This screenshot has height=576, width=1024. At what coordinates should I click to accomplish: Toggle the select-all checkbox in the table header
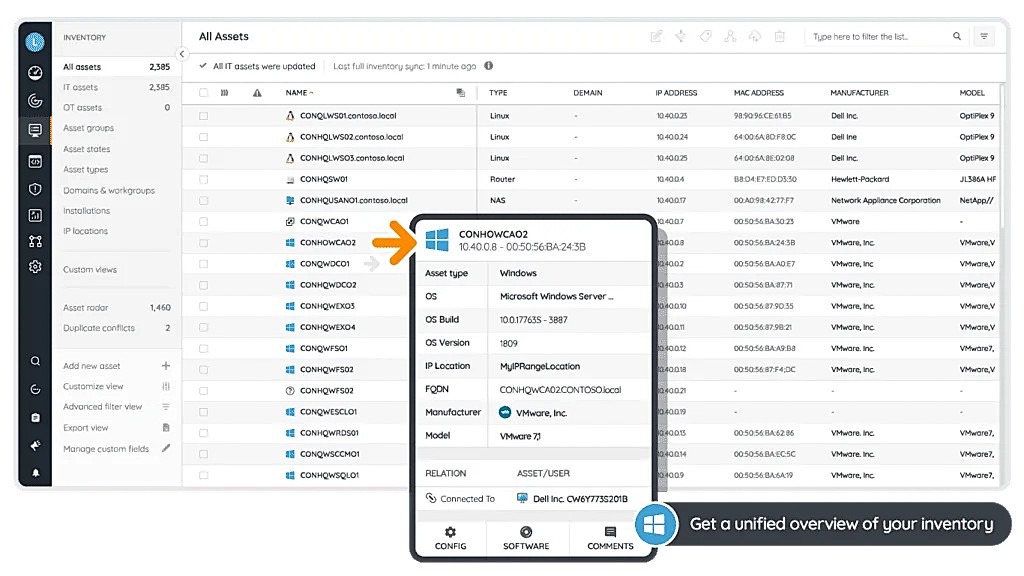[204, 92]
